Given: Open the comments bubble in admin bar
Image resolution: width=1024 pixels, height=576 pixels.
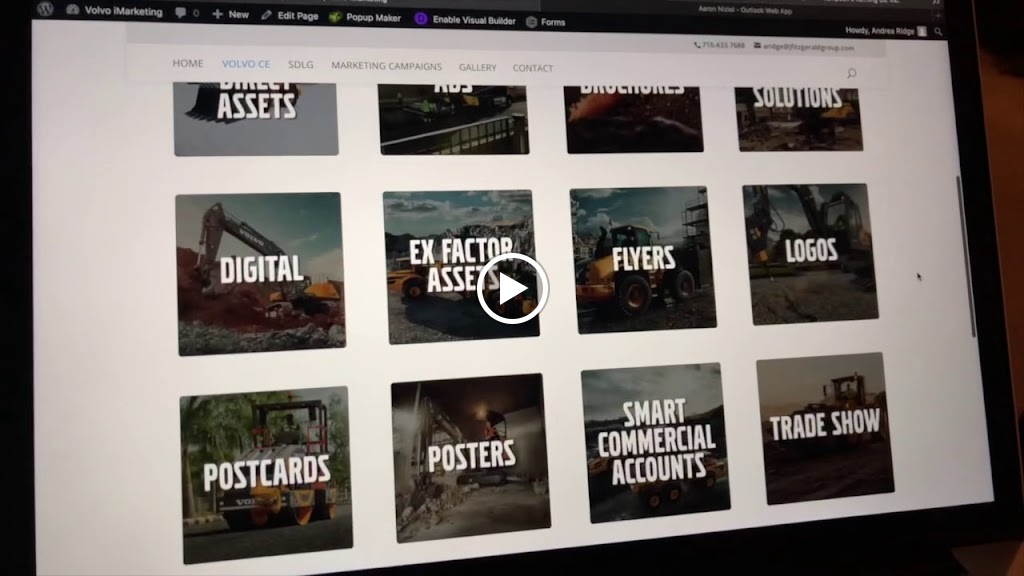Looking at the screenshot, I should coord(187,12).
